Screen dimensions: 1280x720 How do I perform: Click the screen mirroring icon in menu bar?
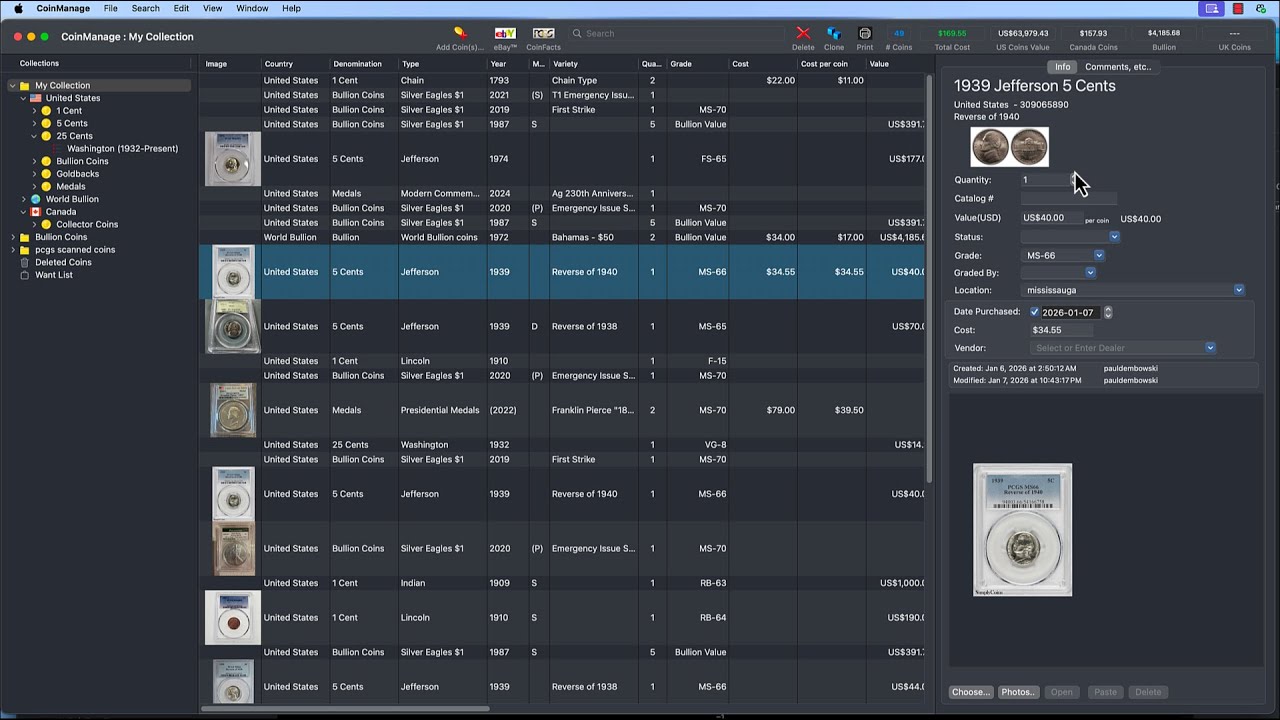pos(1212,8)
